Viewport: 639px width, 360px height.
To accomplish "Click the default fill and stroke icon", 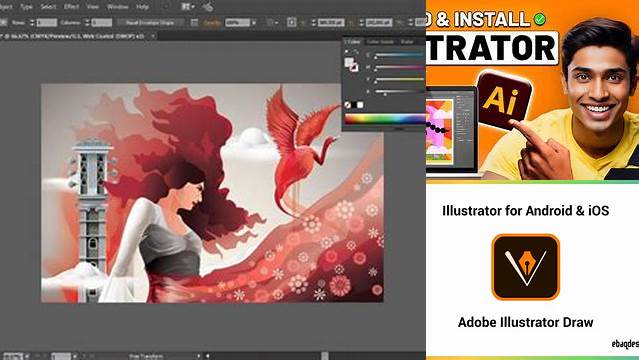I will [x=347, y=52].
